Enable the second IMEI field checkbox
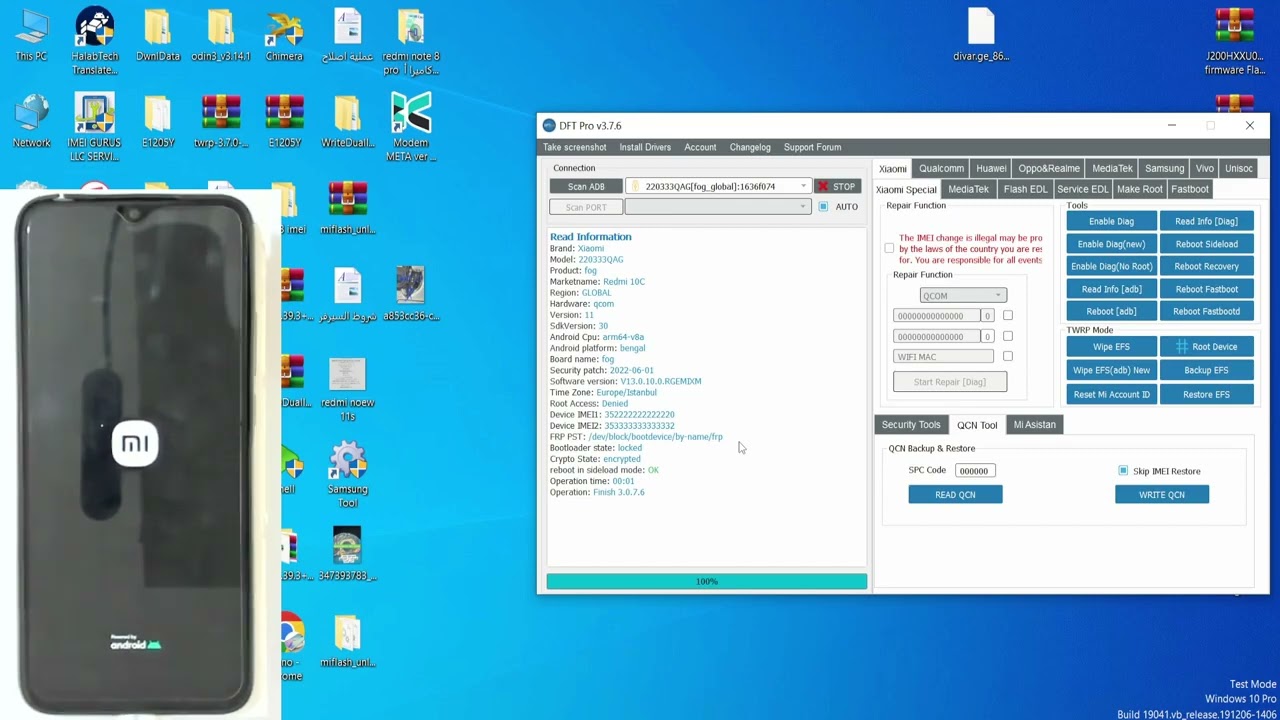Viewport: 1280px width, 720px height. point(1007,336)
